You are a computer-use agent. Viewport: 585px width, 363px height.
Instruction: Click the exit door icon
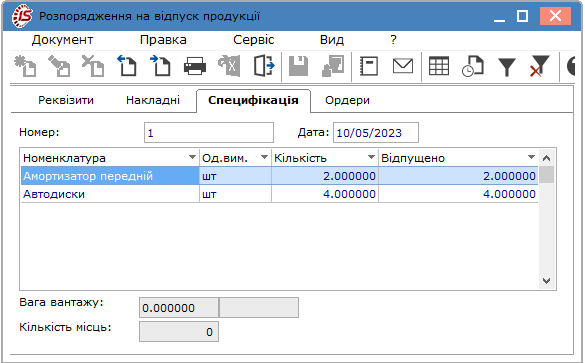pos(264,66)
